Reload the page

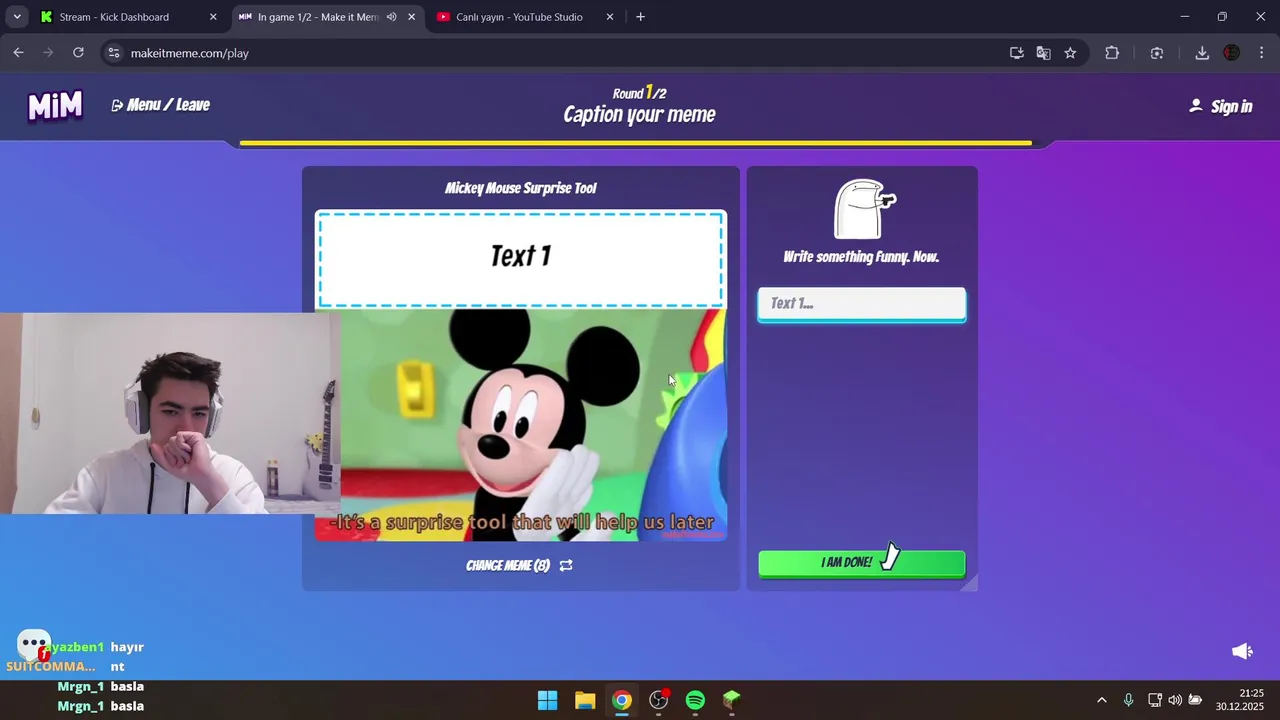(x=78, y=53)
